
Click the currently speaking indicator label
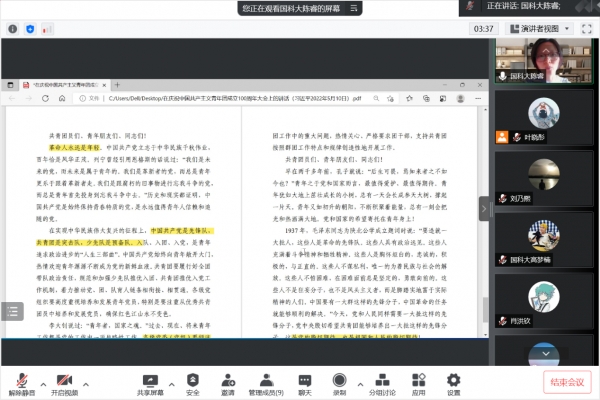click(x=523, y=6)
